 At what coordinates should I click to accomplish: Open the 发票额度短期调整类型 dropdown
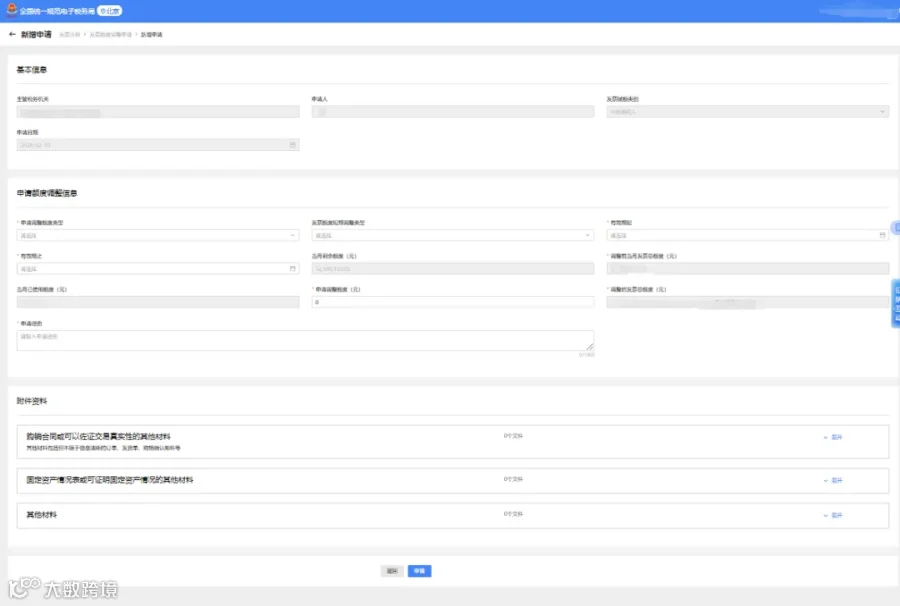pyautogui.click(x=453, y=235)
